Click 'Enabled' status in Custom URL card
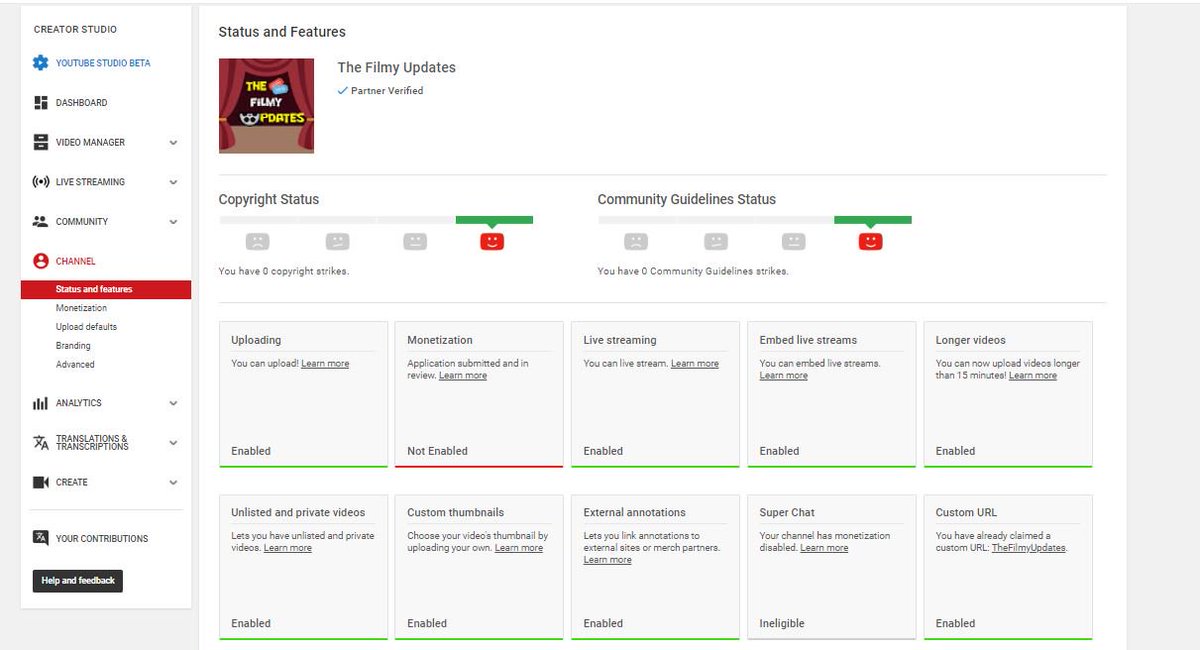Viewport: 1200px width, 650px height. tap(955, 623)
